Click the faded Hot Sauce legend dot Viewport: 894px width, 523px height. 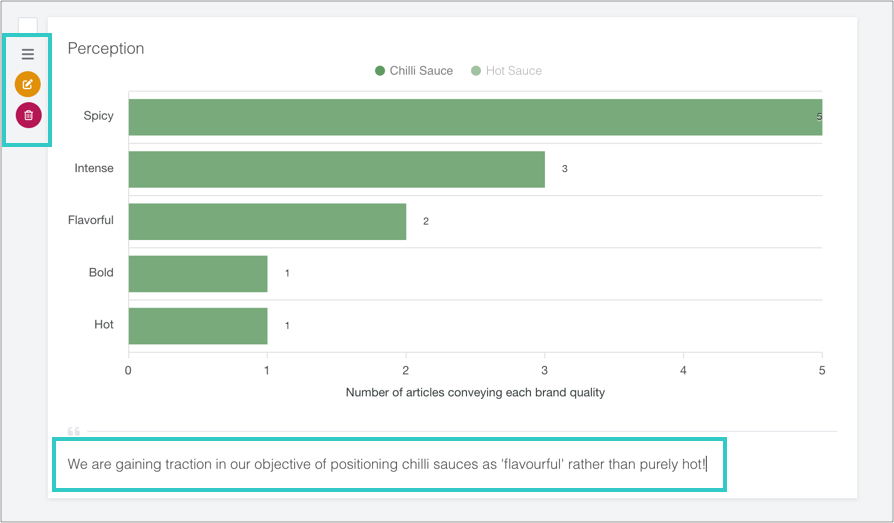click(476, 71)
